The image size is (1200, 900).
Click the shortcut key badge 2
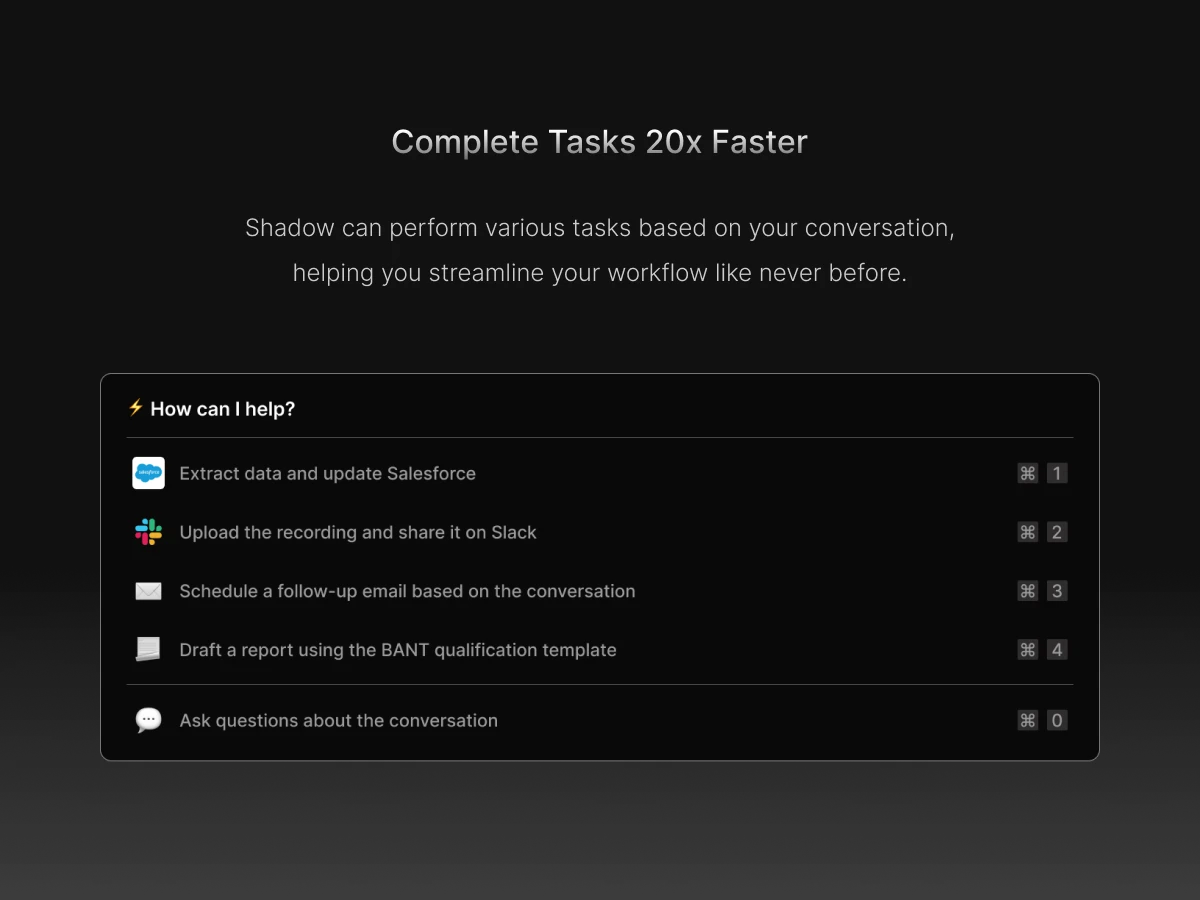point(1057,532)
